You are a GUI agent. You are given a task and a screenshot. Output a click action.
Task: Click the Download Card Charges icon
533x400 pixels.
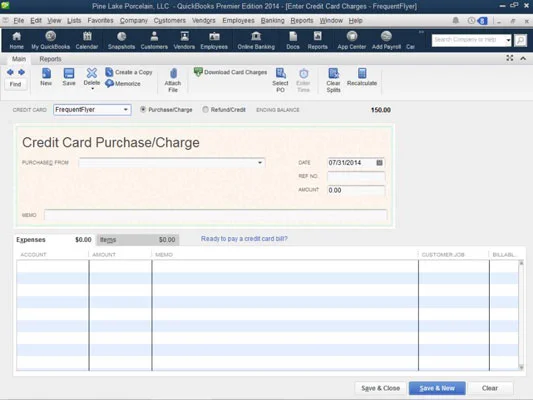coord(198,72)
